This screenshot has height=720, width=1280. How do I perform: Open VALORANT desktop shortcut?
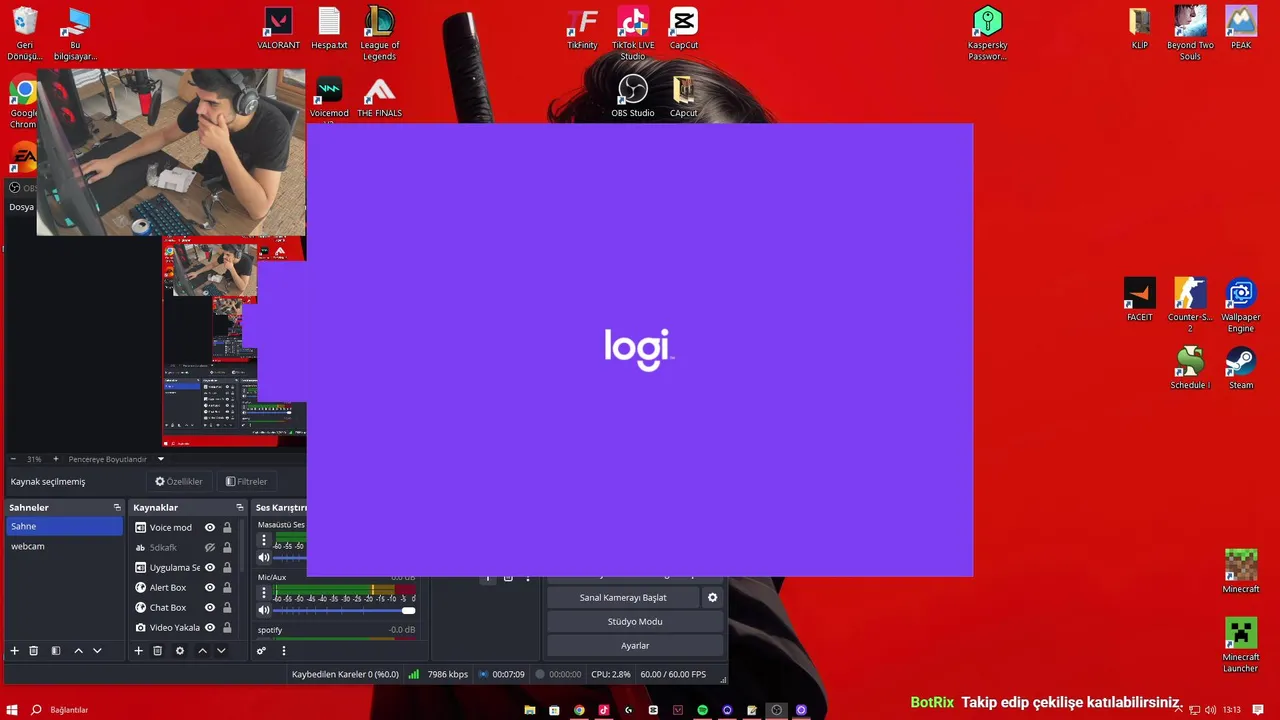[x=278, y=28]
